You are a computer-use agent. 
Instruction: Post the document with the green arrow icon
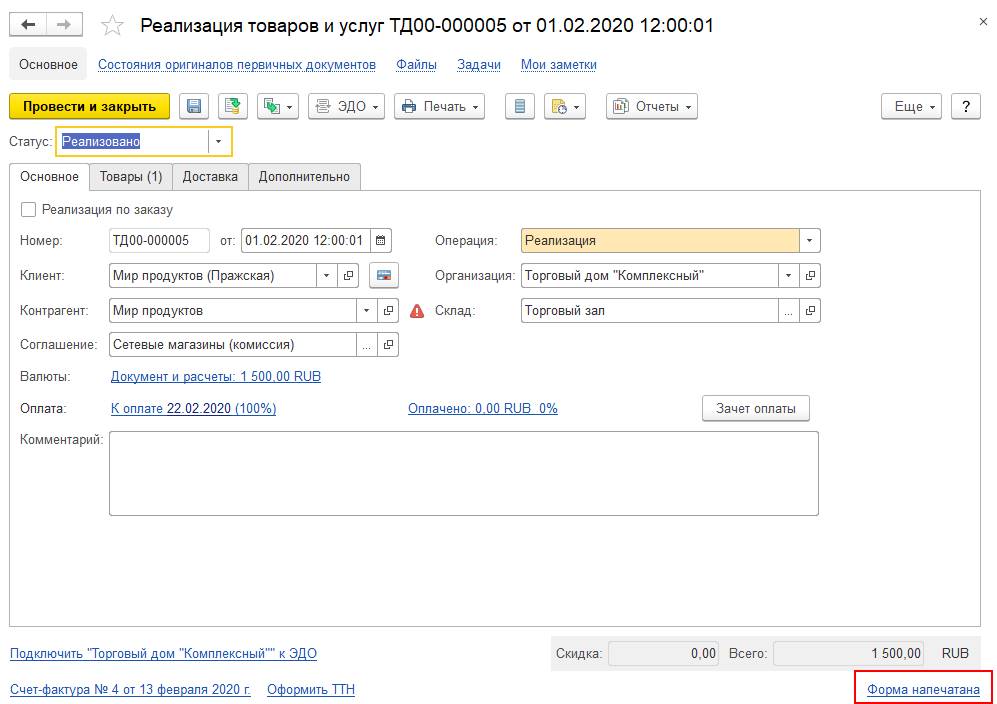pos(233,106)
